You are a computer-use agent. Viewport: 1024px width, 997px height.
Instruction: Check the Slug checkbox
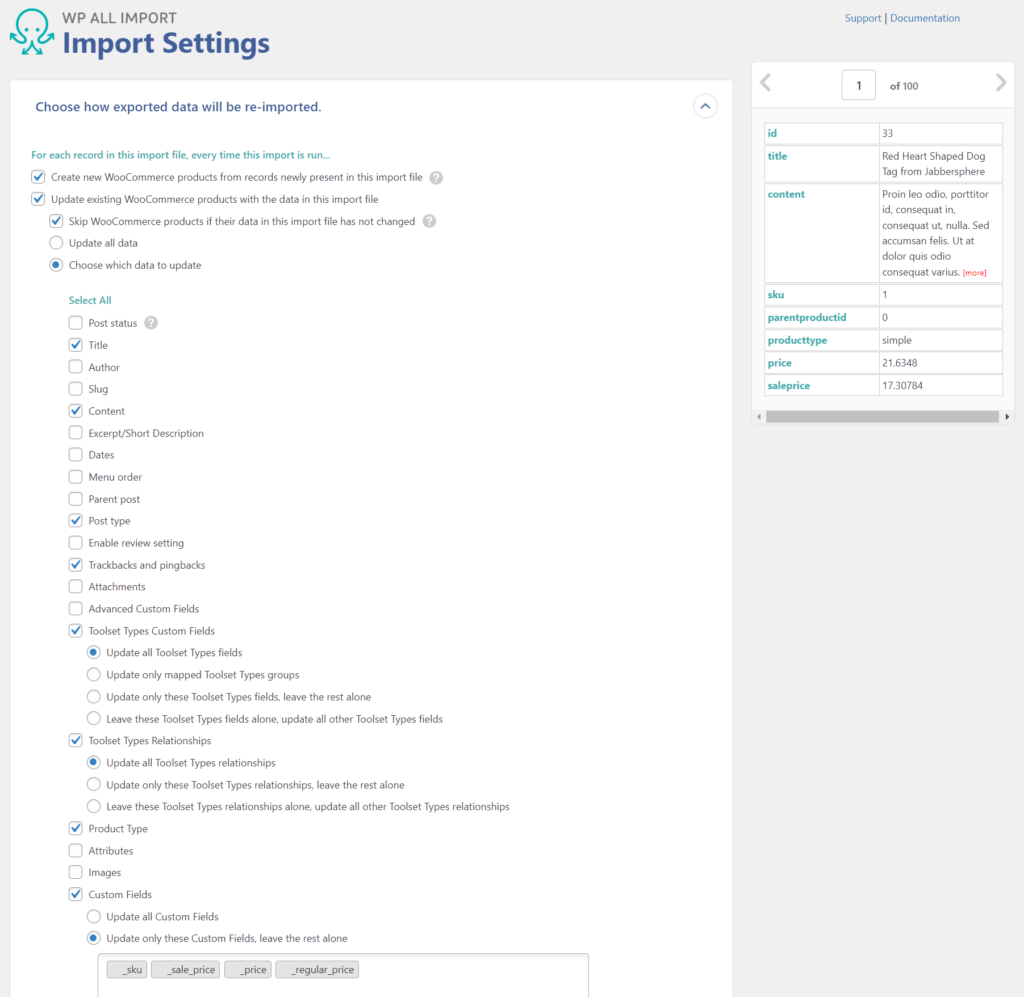click(76, 389)
